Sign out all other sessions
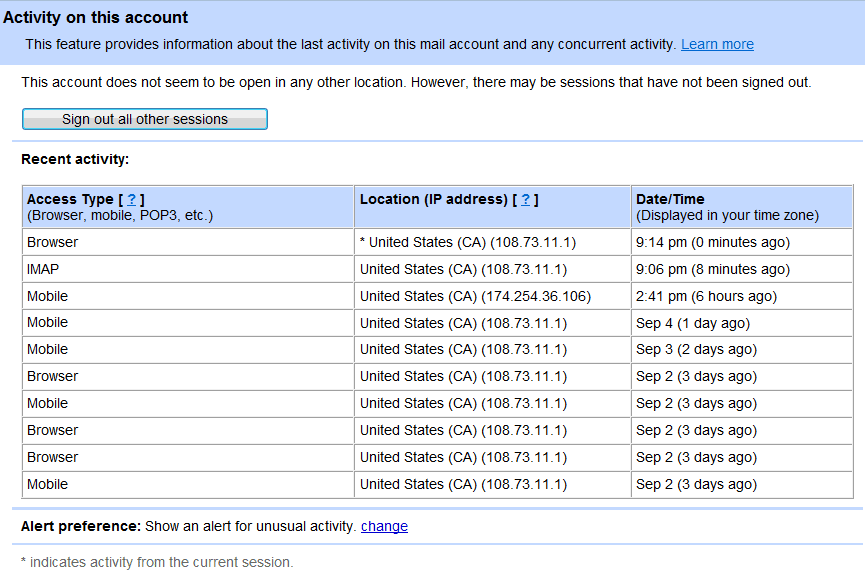The height and width of the screenshot is (572, 865). coord(145,119)
